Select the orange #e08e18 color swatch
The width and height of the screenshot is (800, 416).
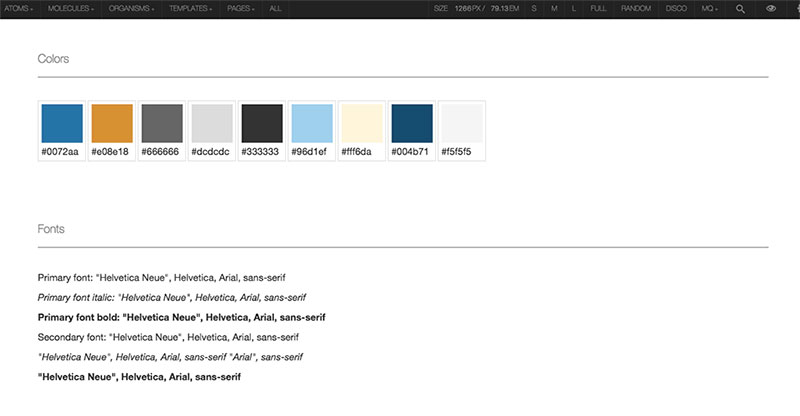[111, 122]
